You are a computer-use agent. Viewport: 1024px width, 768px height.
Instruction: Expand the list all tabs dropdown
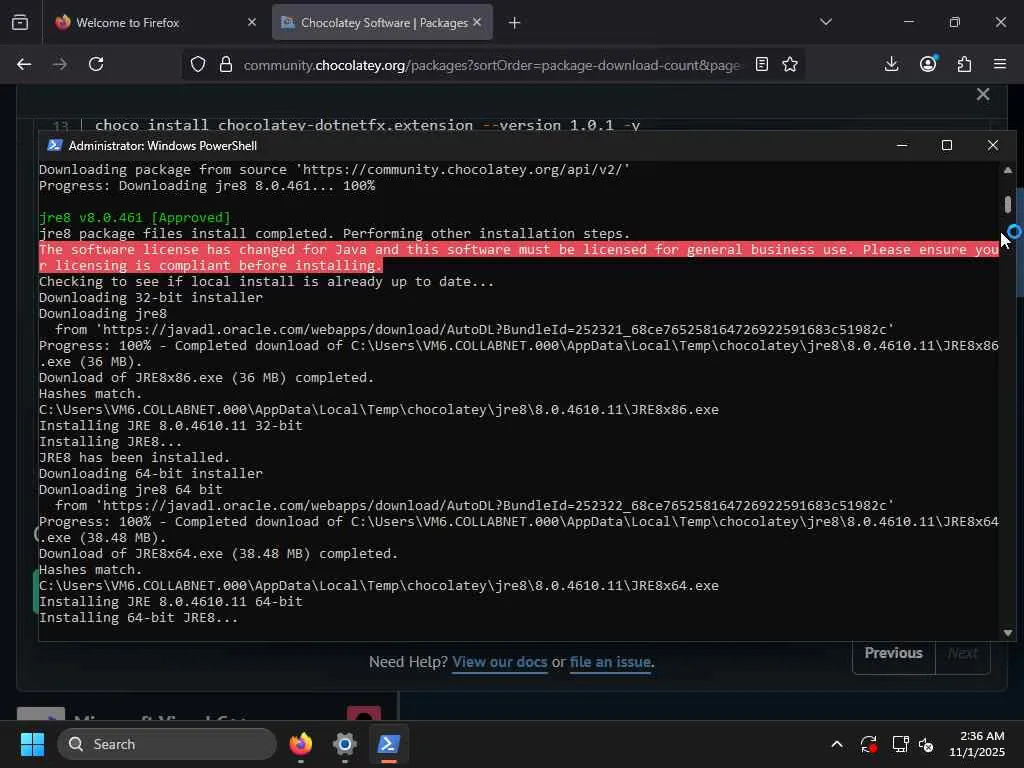click(x=826, y=22)
